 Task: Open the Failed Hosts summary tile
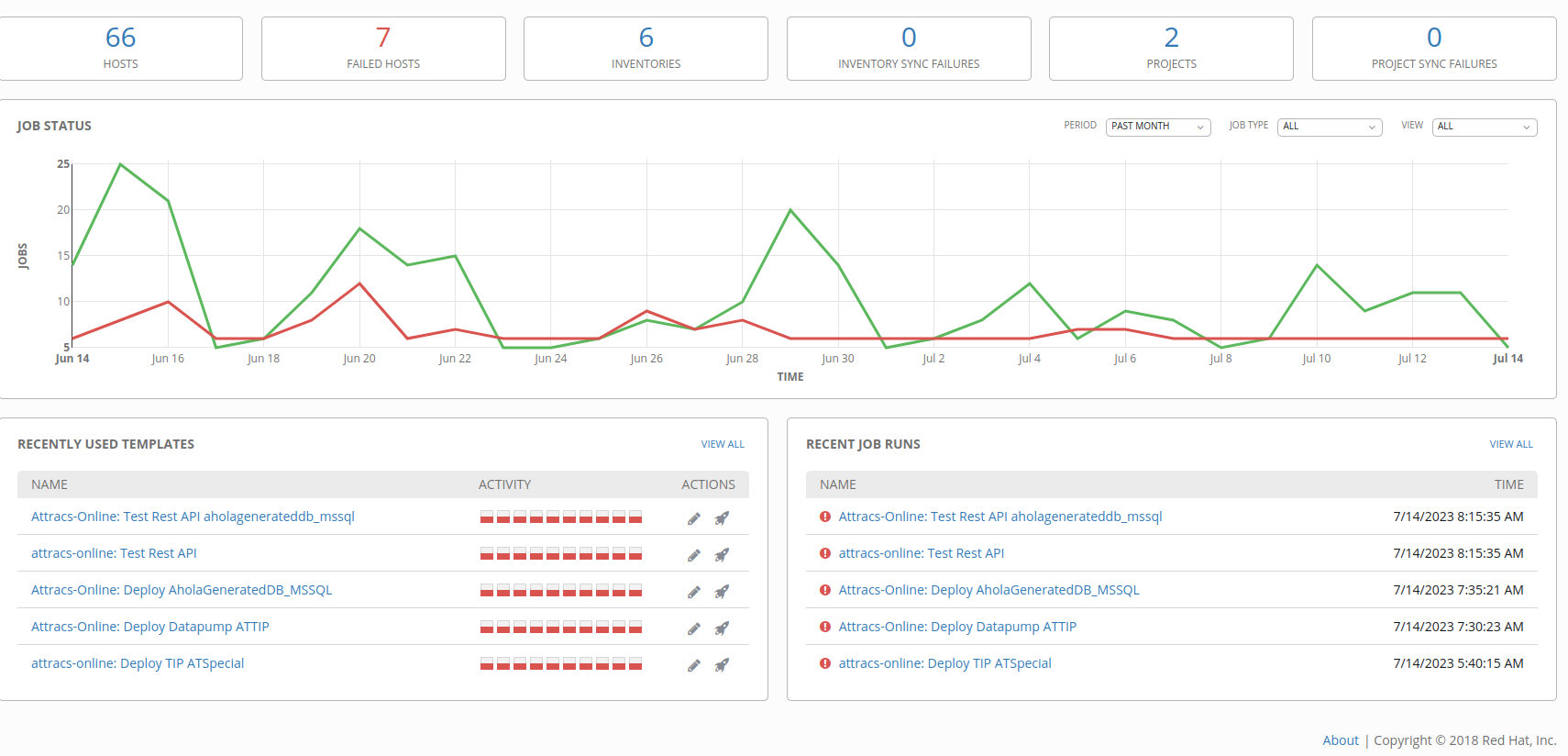(x=383, y=49)
